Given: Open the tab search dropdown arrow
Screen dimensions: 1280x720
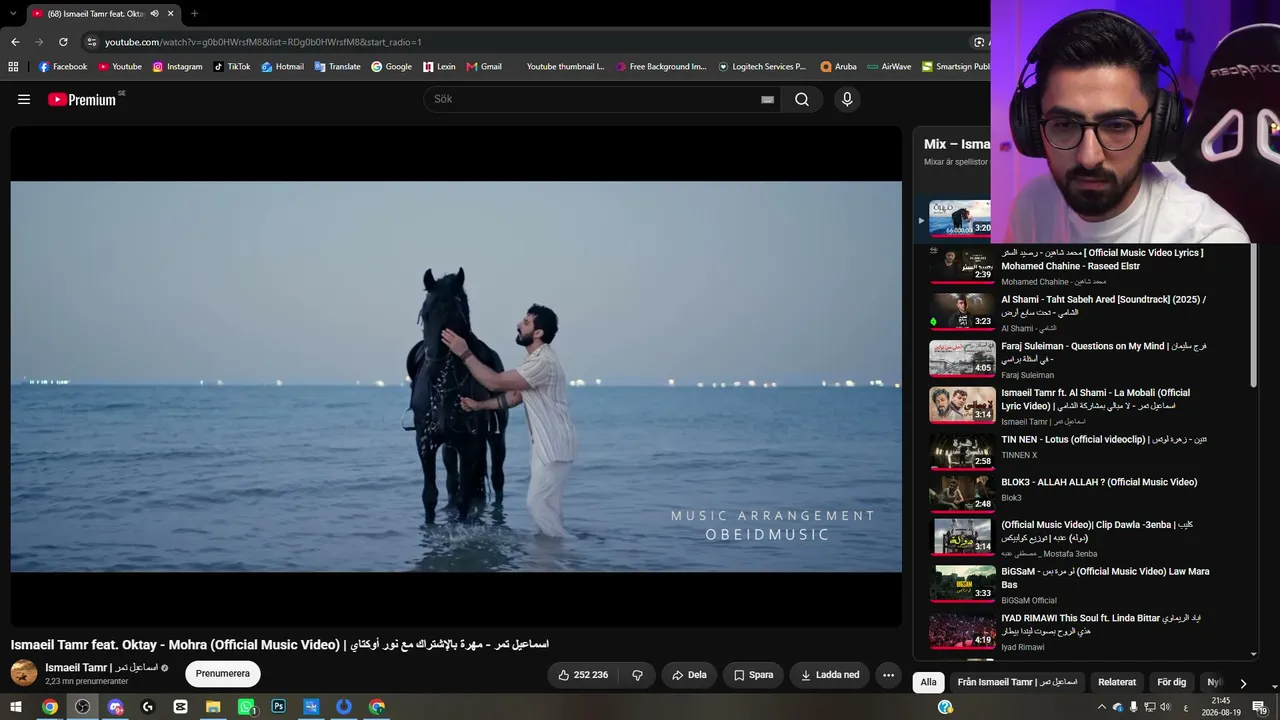Looking at the screenshot, I should [x=12, y=14].
